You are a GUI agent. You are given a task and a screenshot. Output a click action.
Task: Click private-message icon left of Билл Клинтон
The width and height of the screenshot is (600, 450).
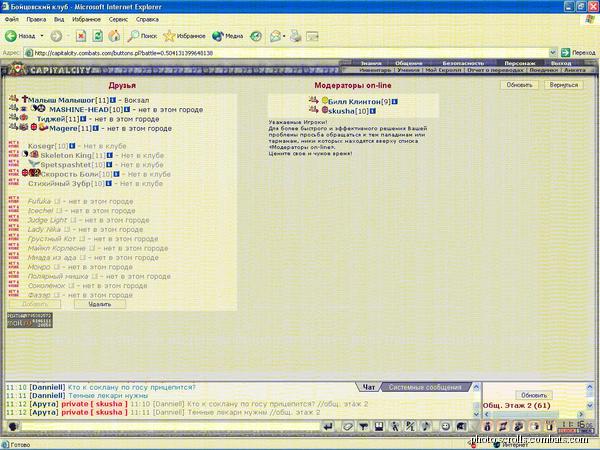pos(313,101)
